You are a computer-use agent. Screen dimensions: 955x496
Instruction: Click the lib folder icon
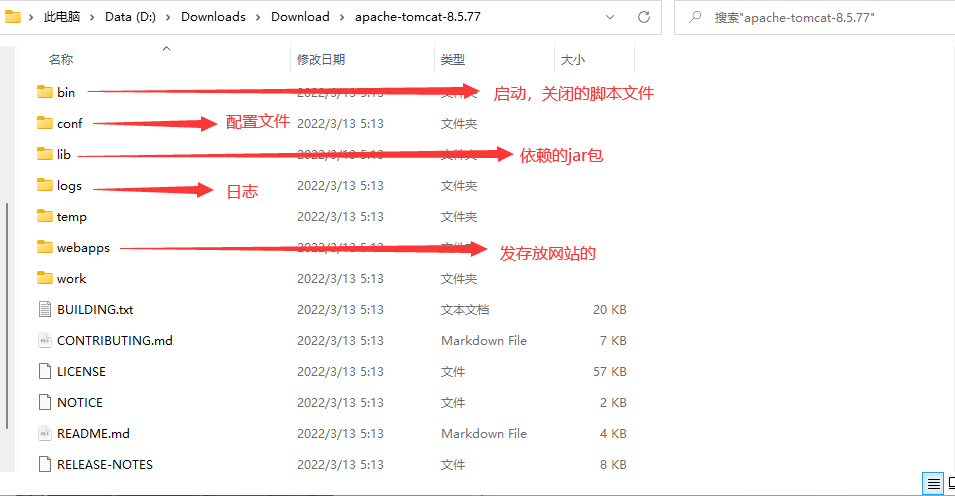coord(44,154)
